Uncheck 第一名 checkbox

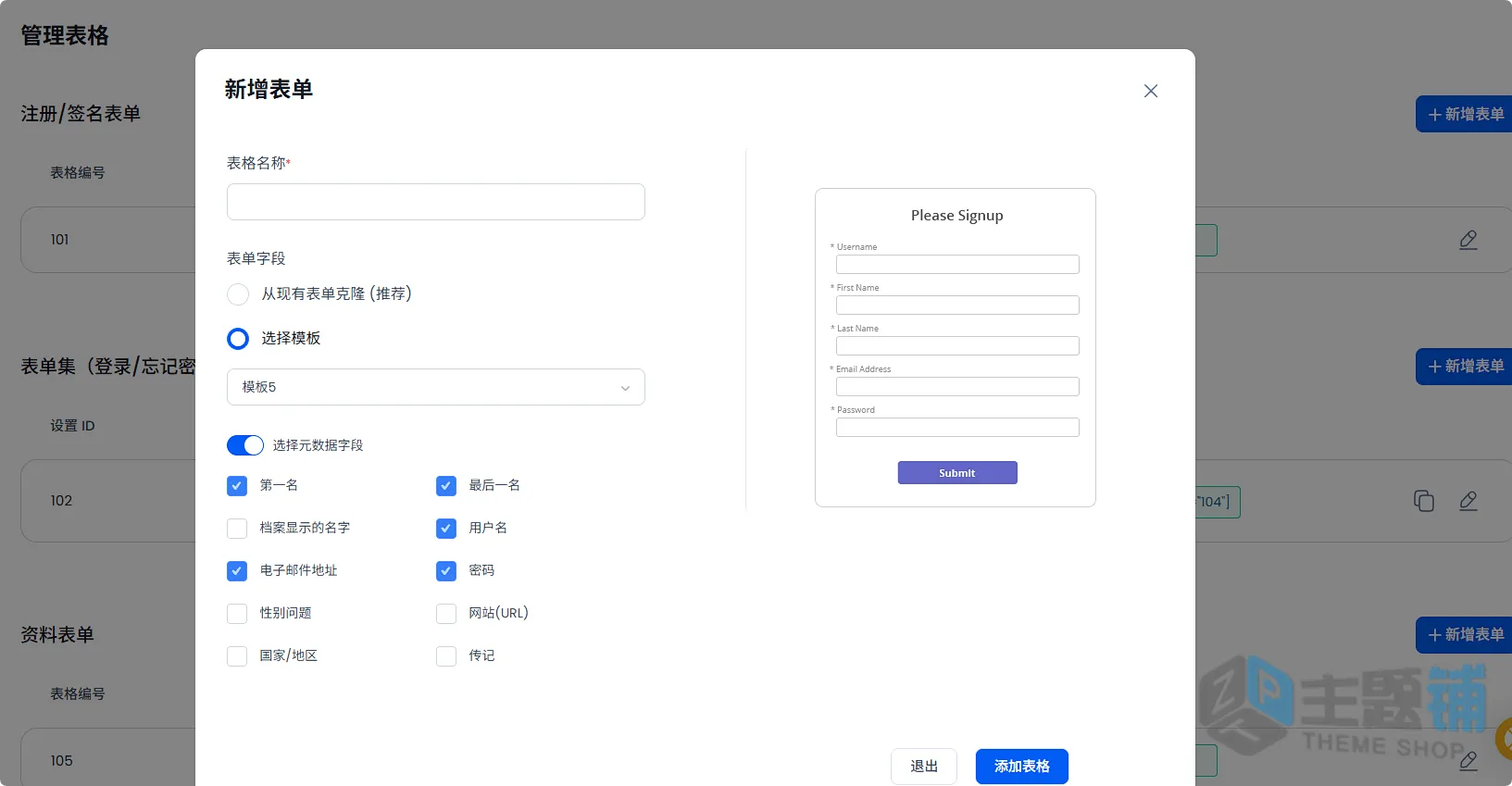pyautogui.click(x=237, y=486)
